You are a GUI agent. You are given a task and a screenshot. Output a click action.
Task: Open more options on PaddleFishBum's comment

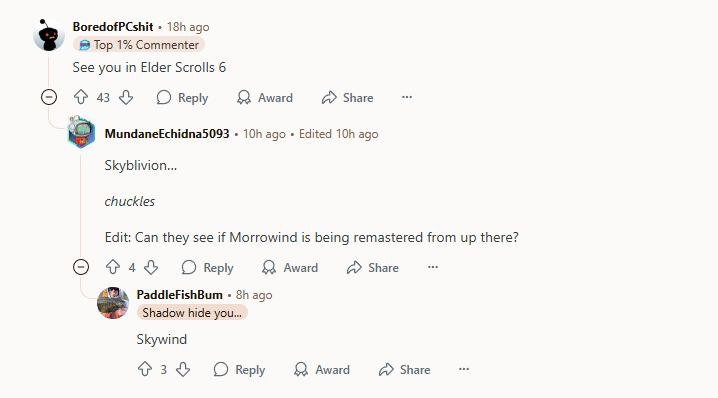[x=464, y=369]
